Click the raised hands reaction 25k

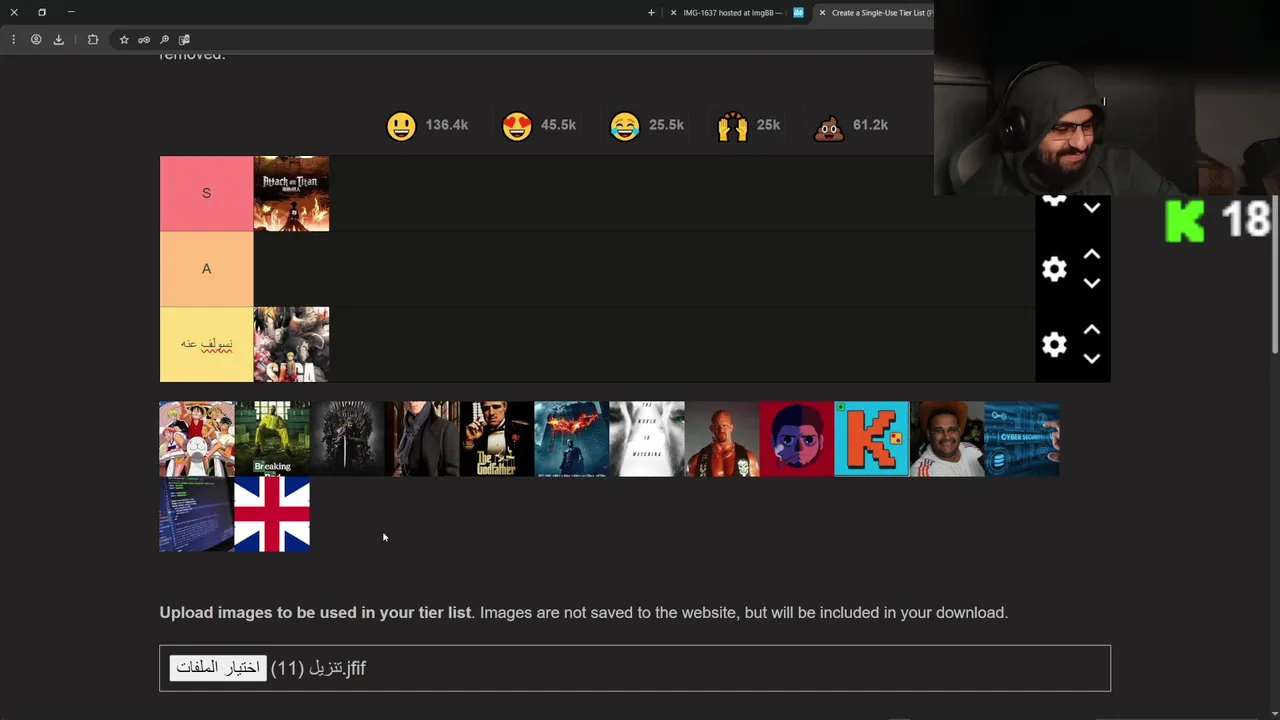click(x=748, y=126)
